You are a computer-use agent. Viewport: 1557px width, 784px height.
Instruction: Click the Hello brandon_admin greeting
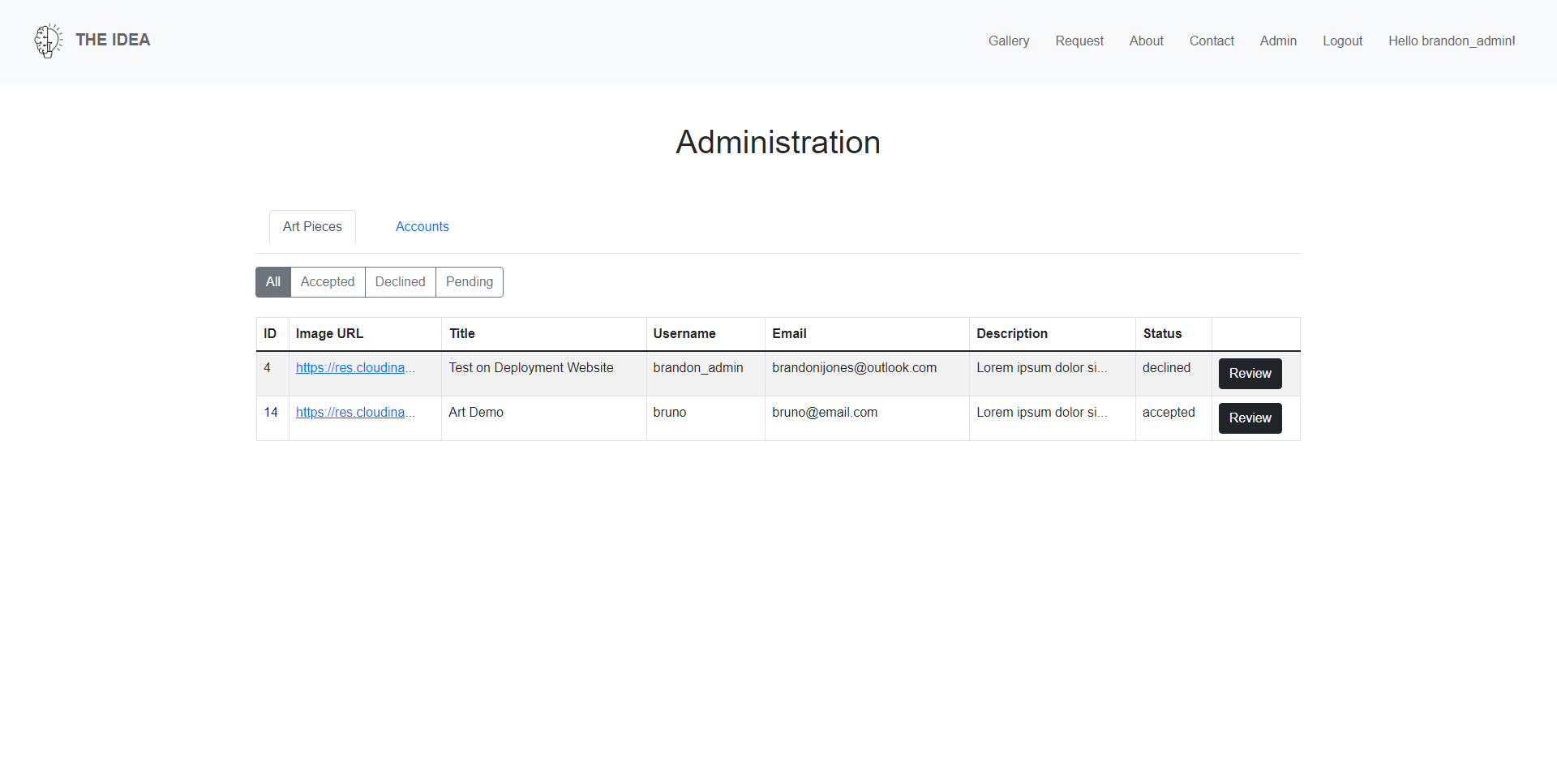(1451, 41)
